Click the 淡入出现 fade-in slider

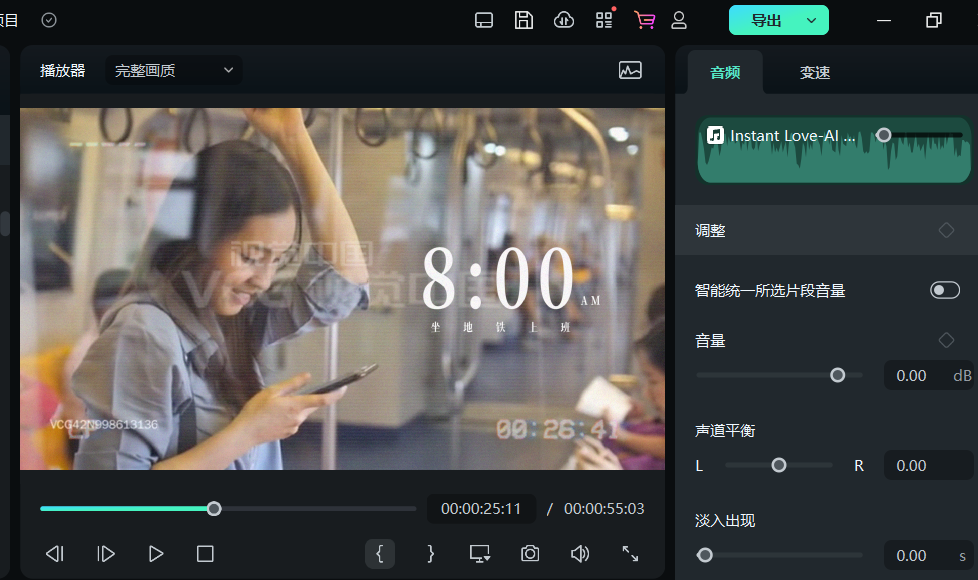(x=705, y=554)
